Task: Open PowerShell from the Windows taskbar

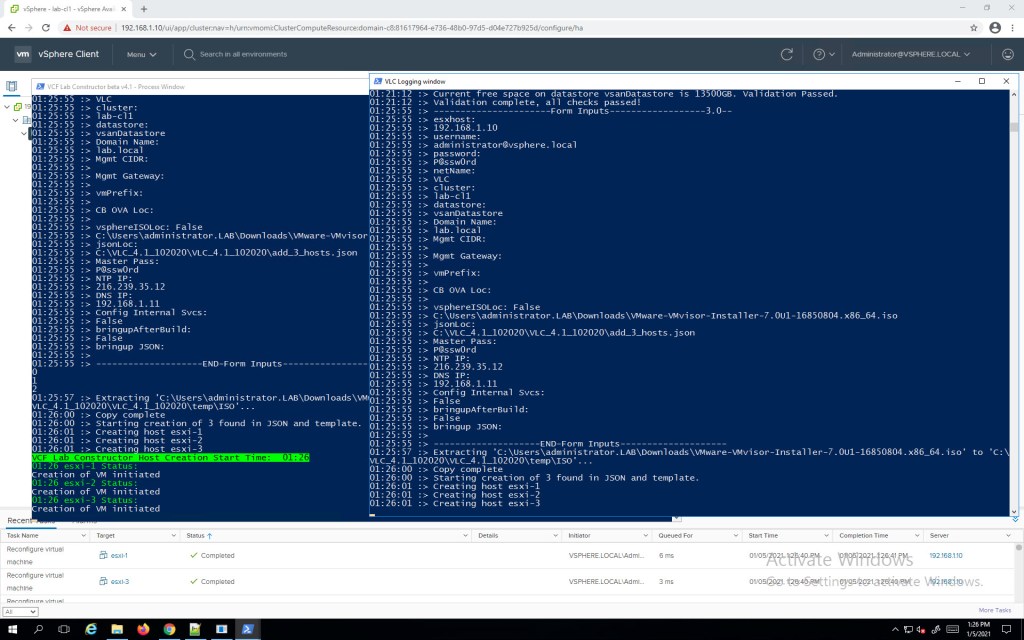Action: click(247, 629)
